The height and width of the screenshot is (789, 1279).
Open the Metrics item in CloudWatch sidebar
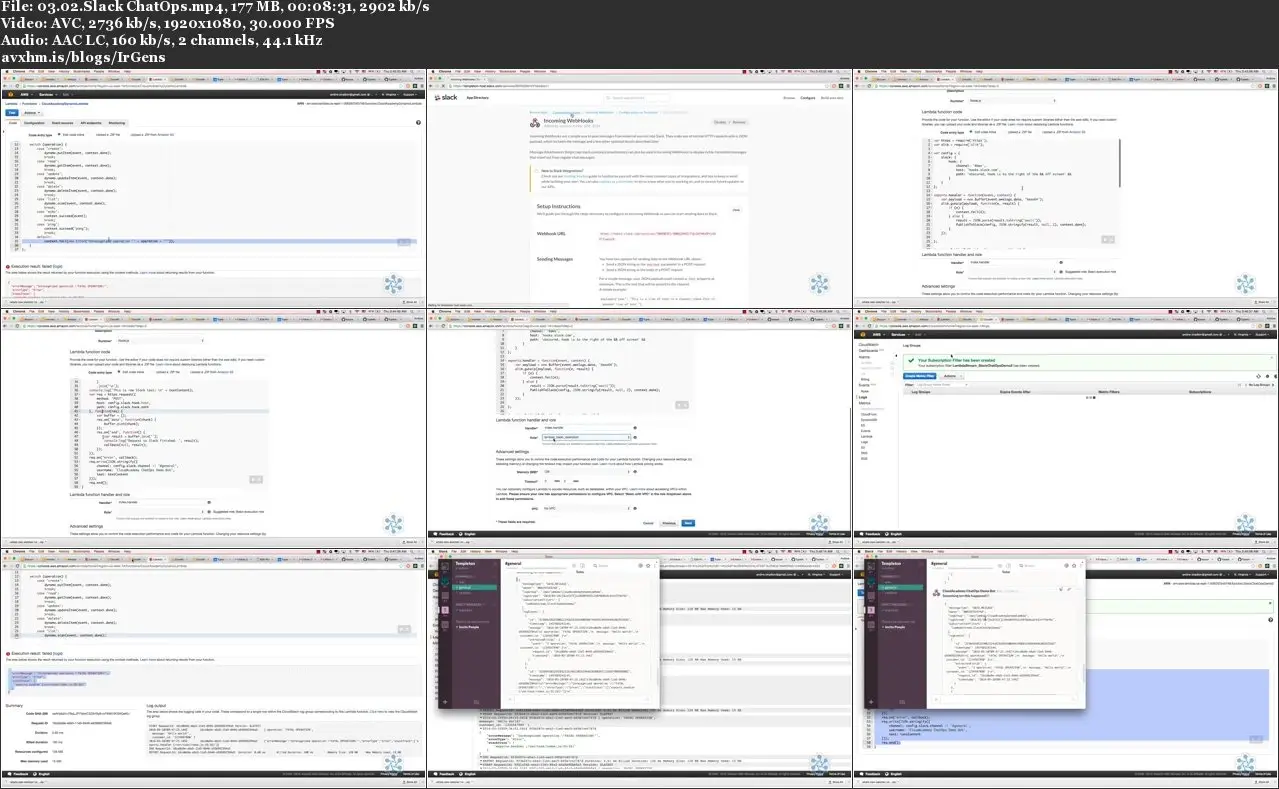pyautogui.click(x=865, y=403)
